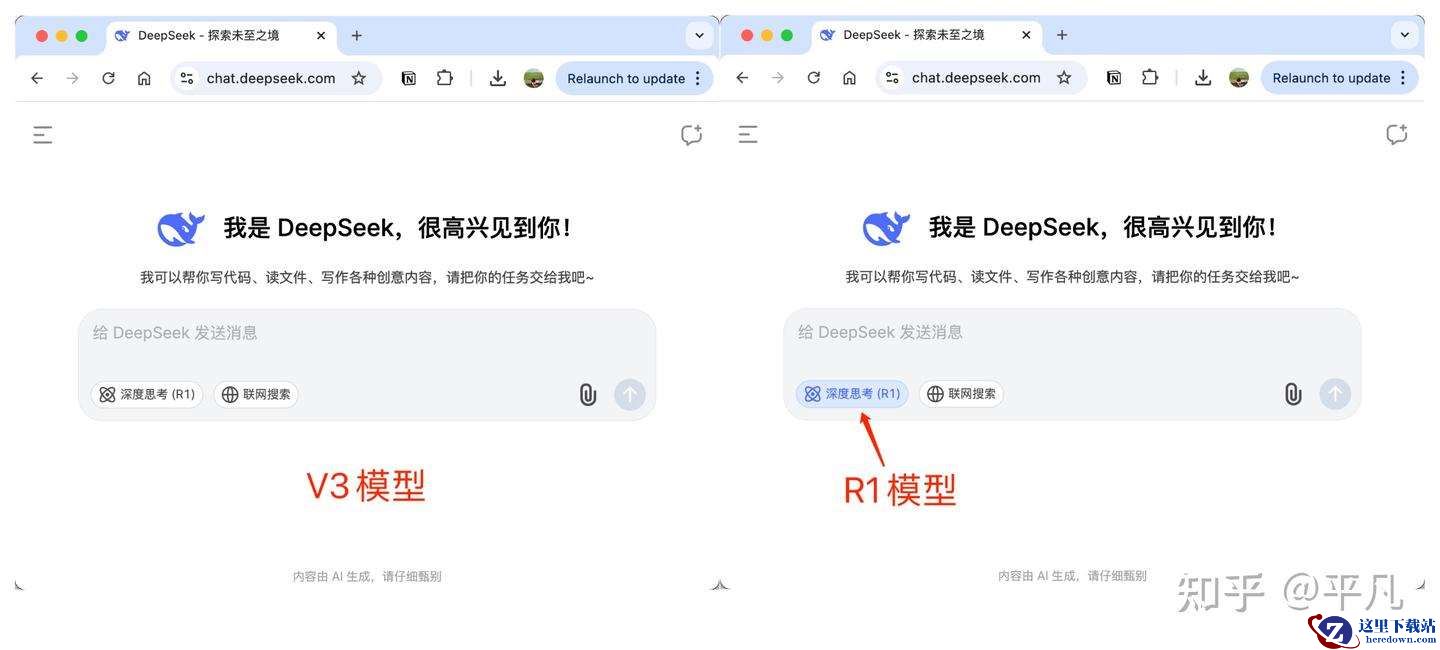The width and height of the screenshot is (1440, 650).
Task: Open sidebar menu in left window
Action: point(42,134)
